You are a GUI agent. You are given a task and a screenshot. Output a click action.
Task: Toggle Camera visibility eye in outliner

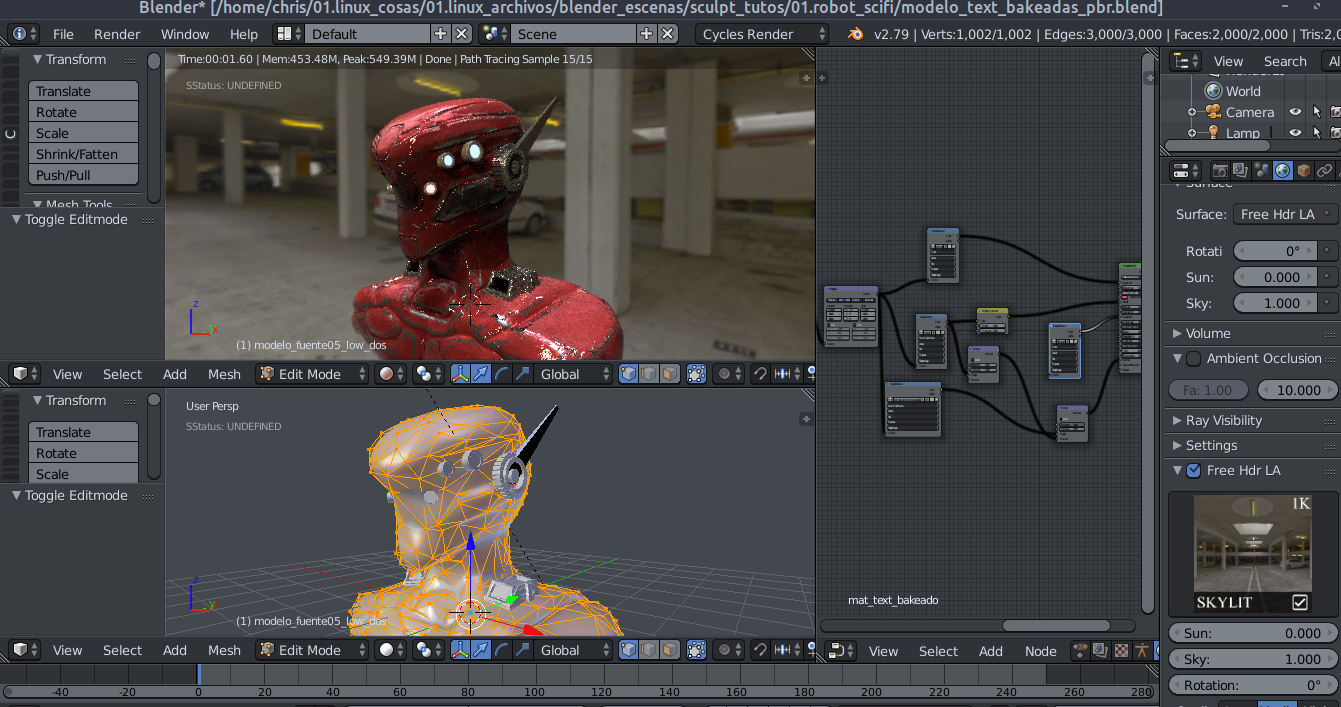click(1295, 112)
